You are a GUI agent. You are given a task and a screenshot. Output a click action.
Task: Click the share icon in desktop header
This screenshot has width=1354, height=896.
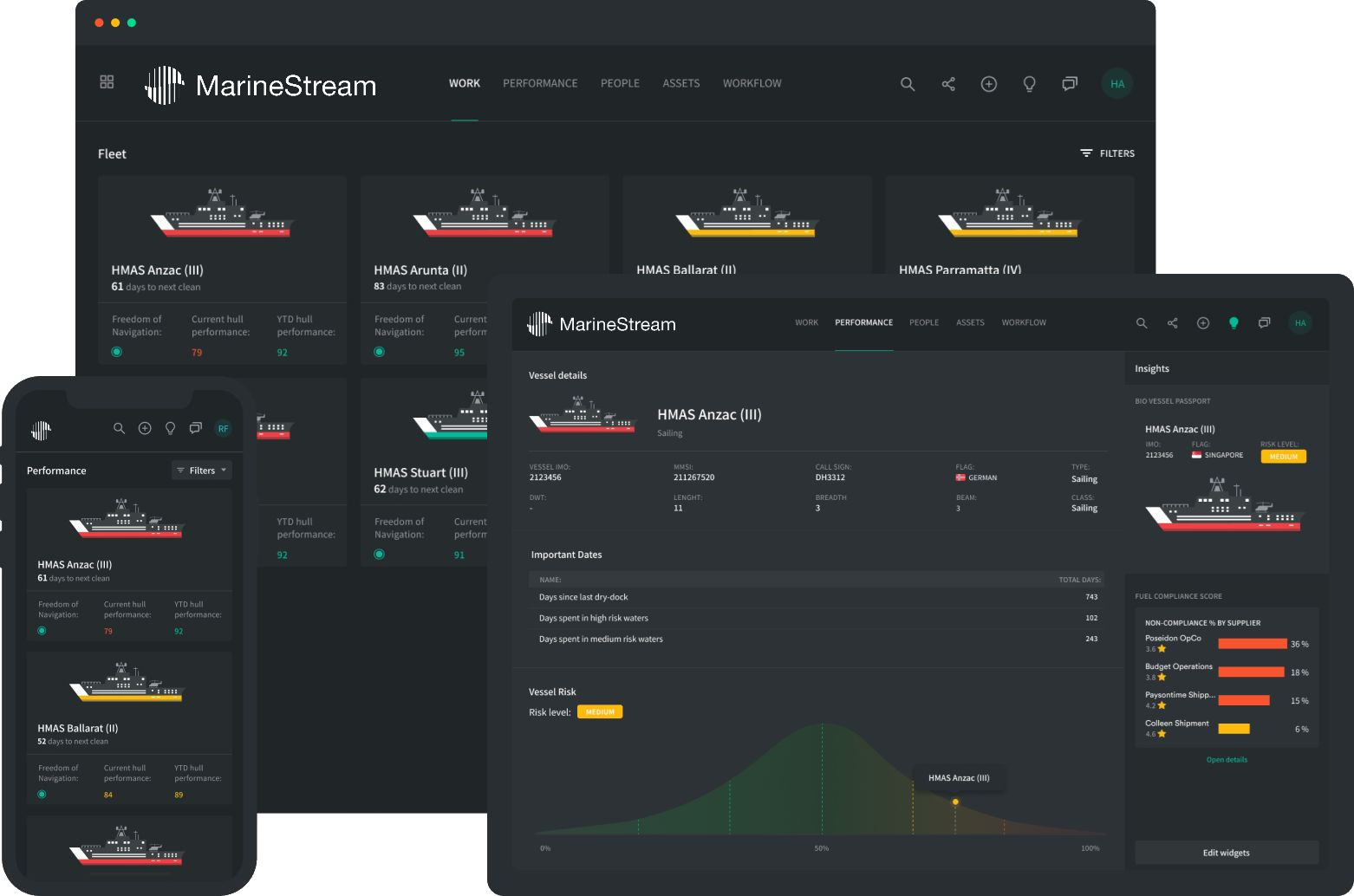pos(948,84)
